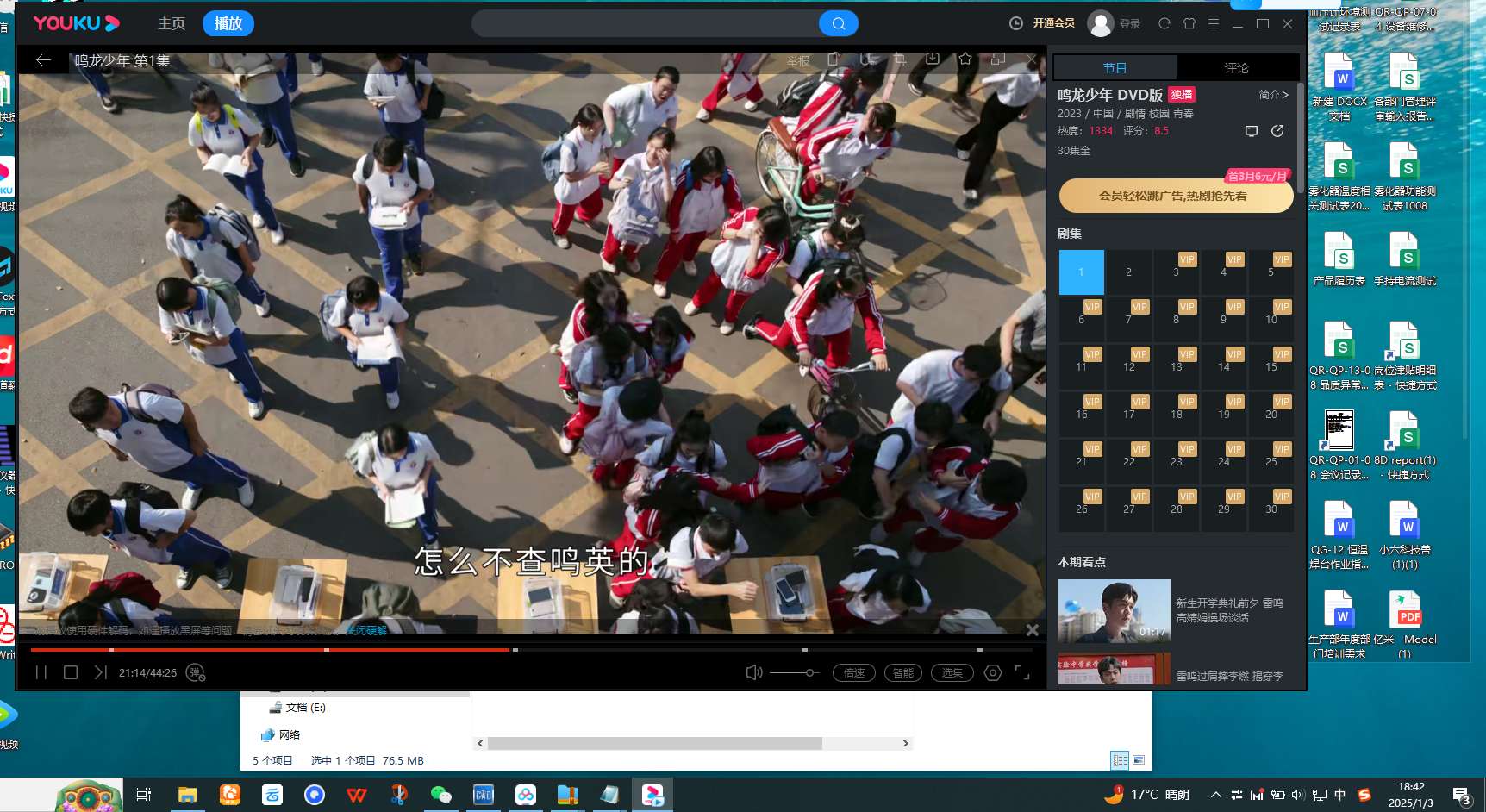Pause the video playback
The image size is (1486, 812).
click(x=41, y=672)
